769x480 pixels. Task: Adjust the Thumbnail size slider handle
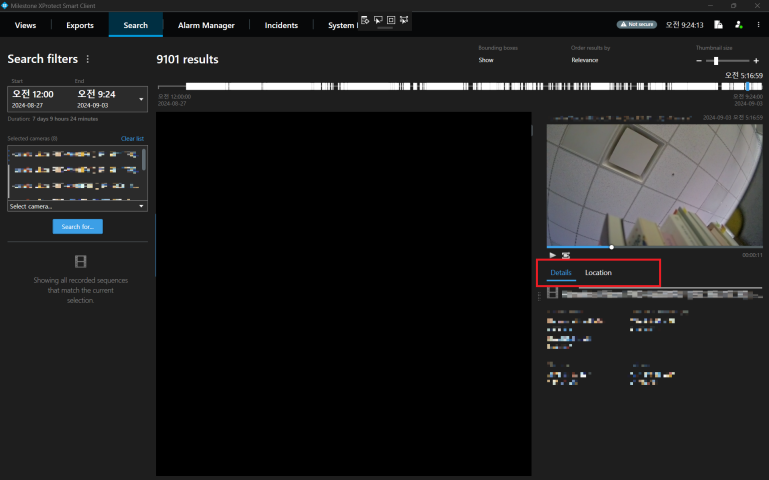(x=716, y=61)
